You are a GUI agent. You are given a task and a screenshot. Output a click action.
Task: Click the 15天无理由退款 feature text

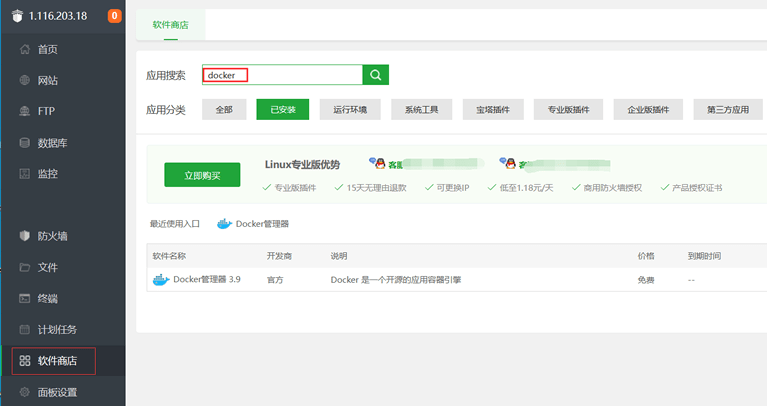tap(377, 188)
